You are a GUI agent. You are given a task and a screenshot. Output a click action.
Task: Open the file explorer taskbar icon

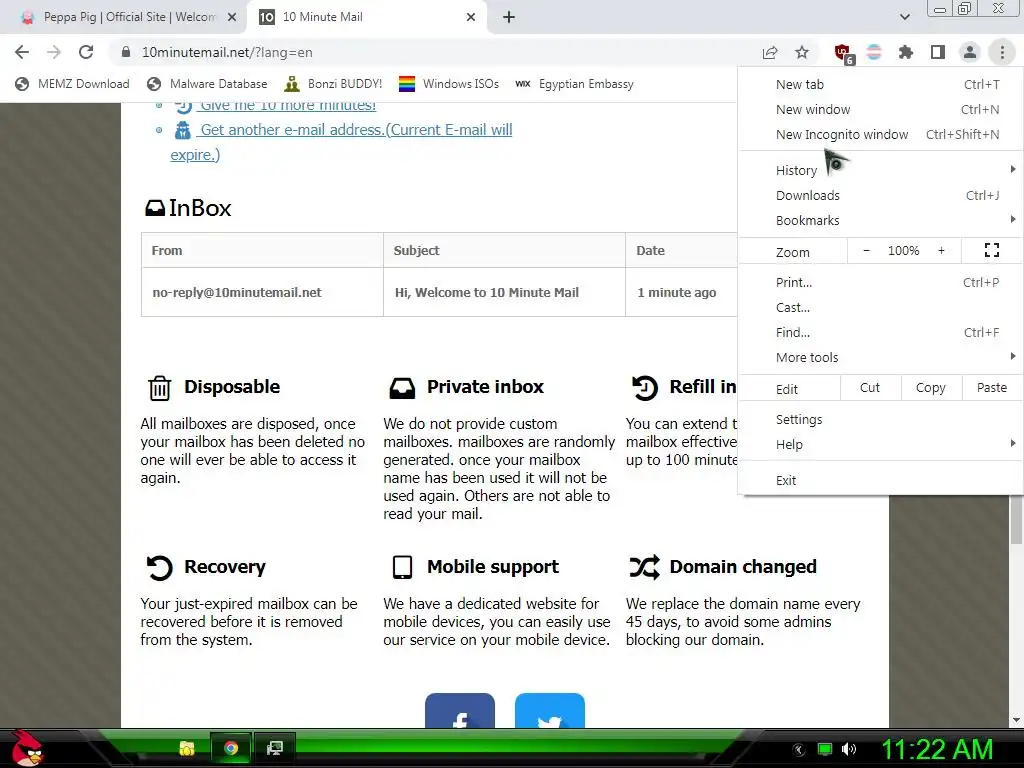pyautogui.click(x=187, y=748)
